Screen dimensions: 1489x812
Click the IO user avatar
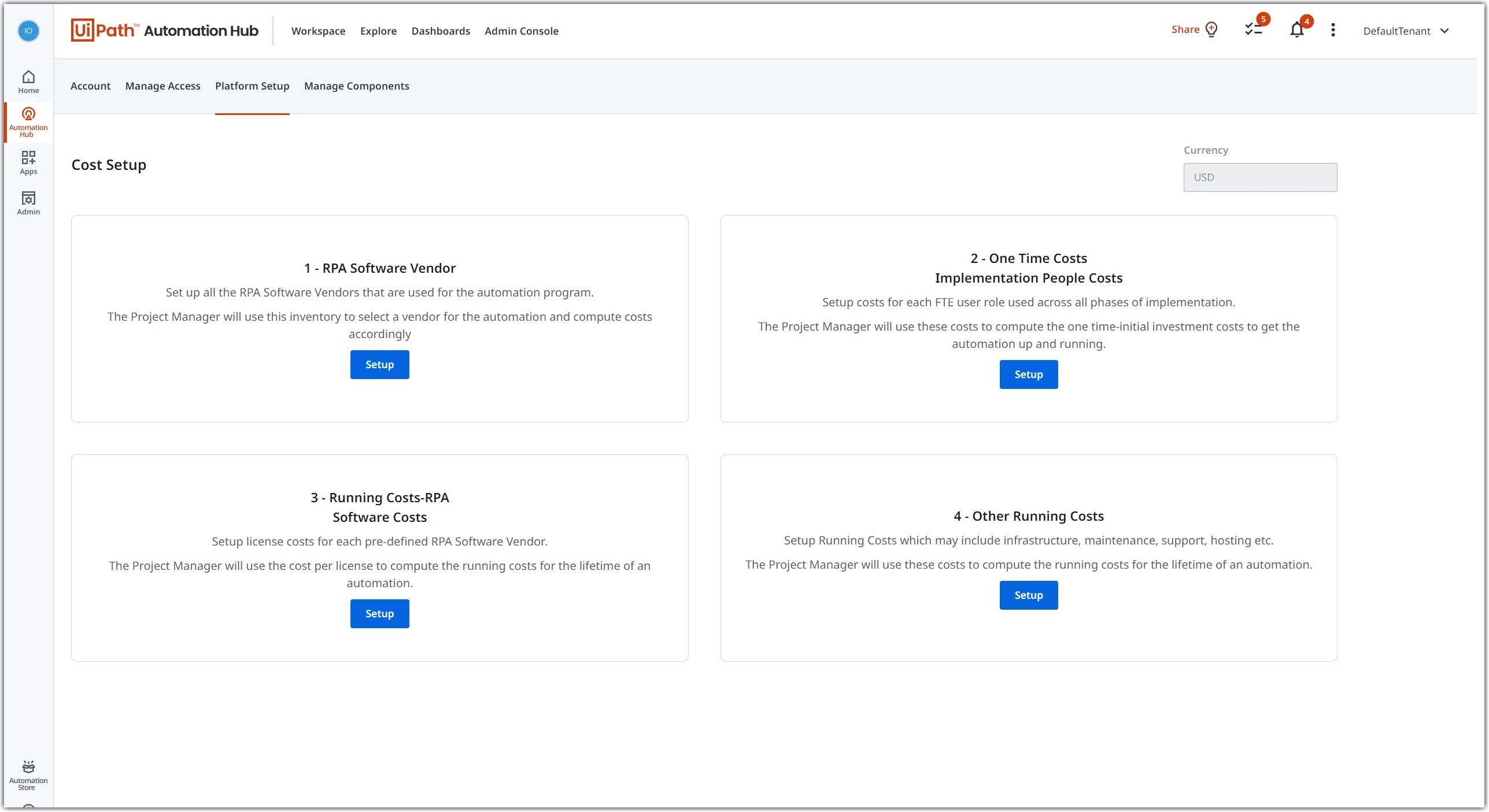click(28, 31)
